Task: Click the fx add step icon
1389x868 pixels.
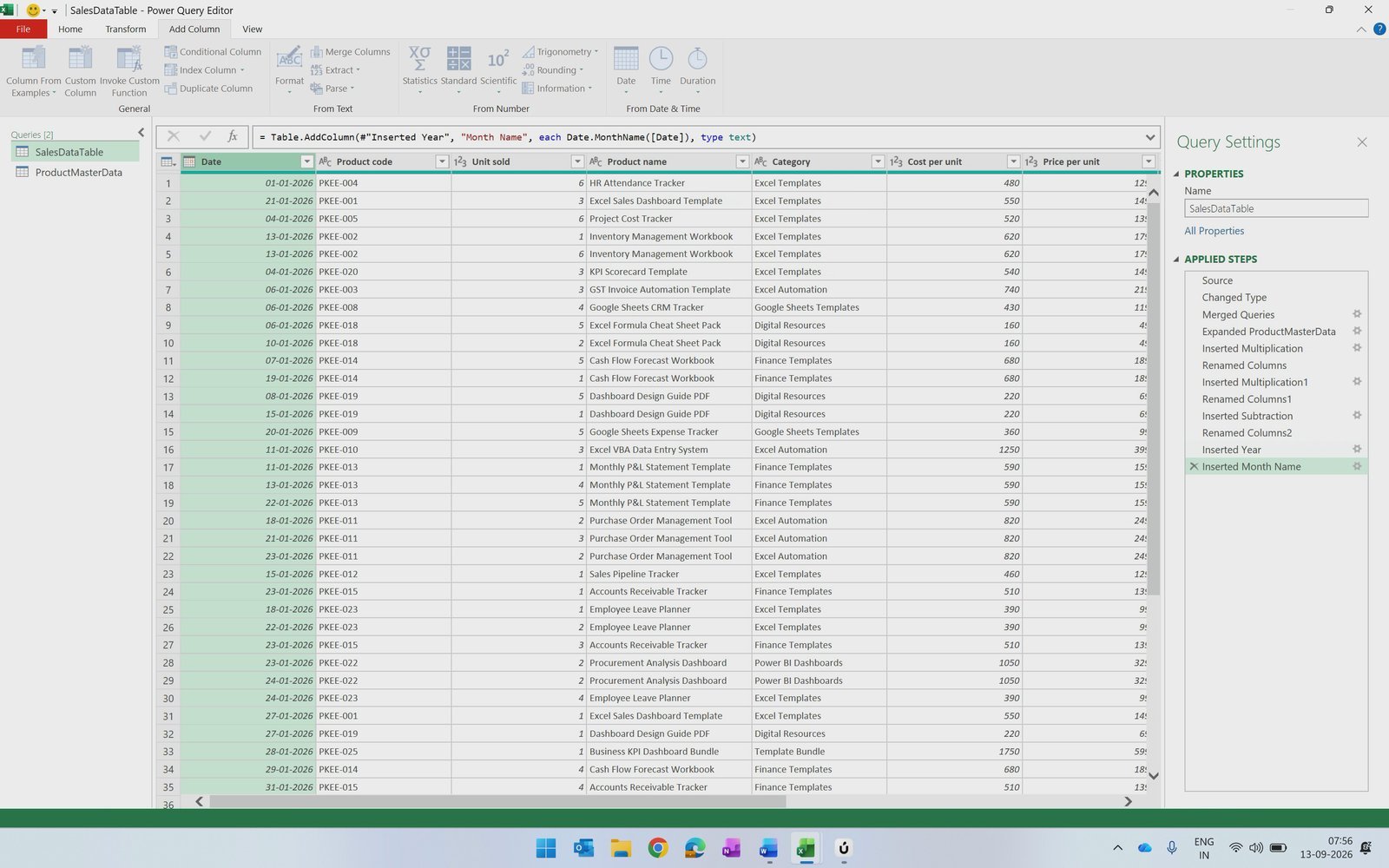Action: [233, 136]
